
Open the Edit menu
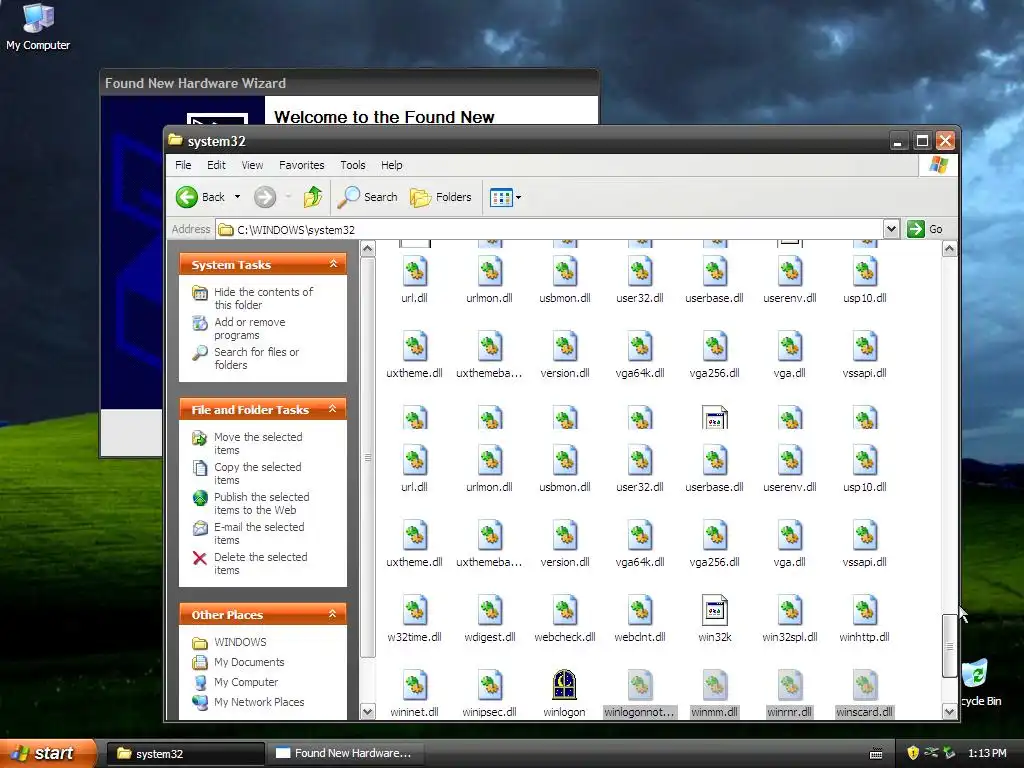(x=216, y=165)
